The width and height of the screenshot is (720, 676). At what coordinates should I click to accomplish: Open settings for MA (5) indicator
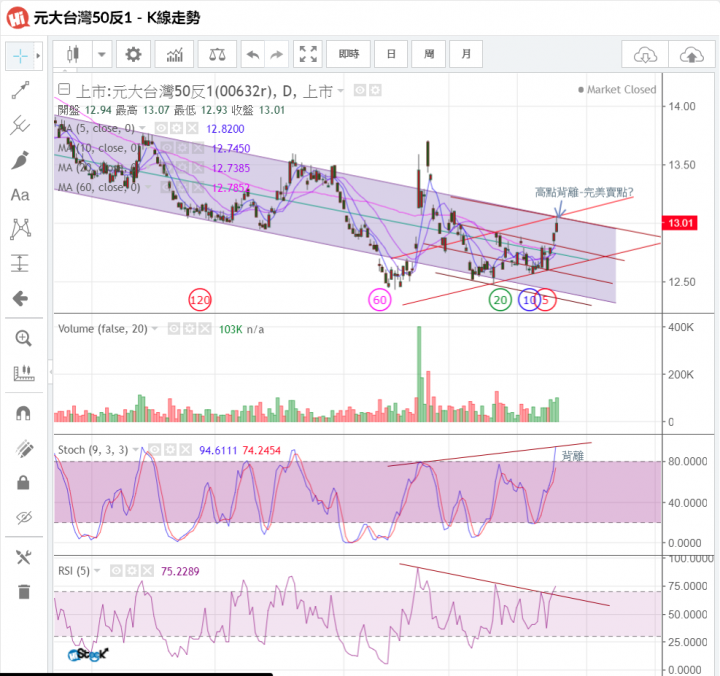pos(177,128)
